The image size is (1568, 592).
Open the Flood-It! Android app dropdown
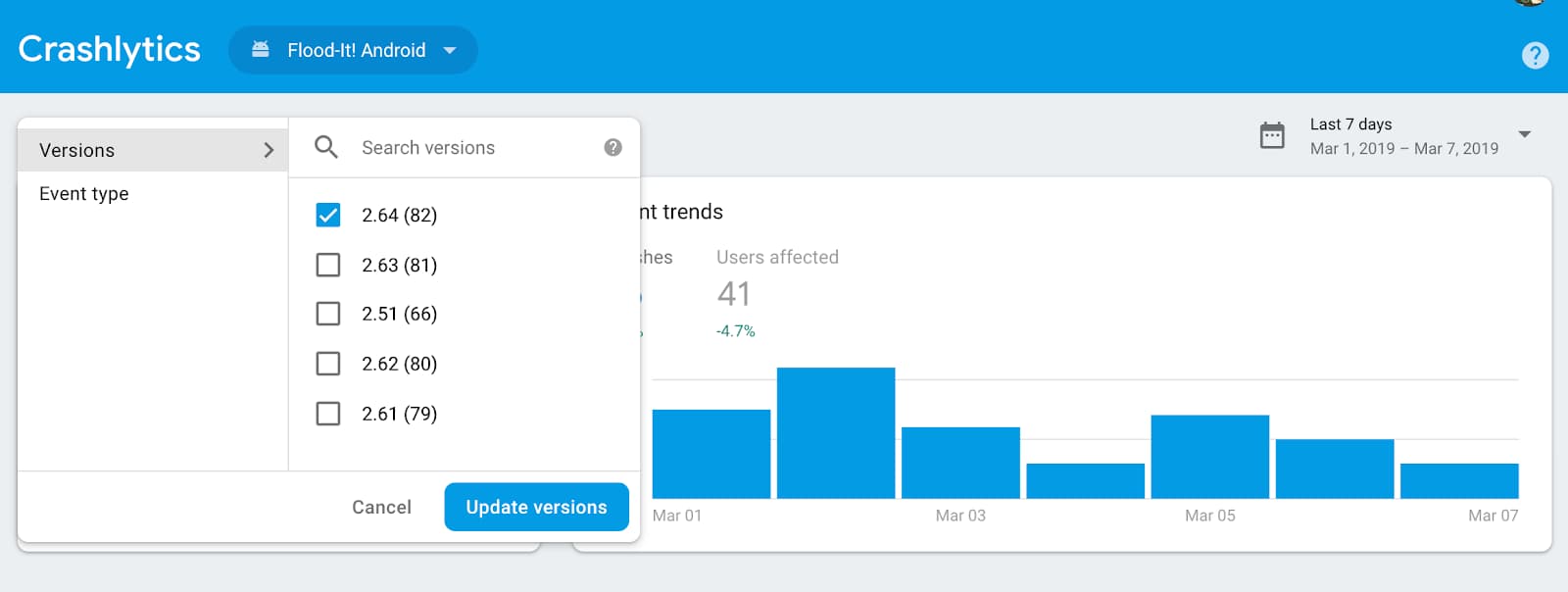click(353, 50)
